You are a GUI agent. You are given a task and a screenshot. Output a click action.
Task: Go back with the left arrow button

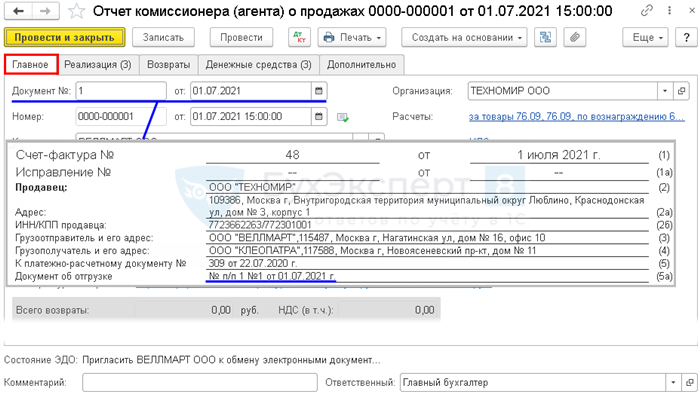point(18,11)
